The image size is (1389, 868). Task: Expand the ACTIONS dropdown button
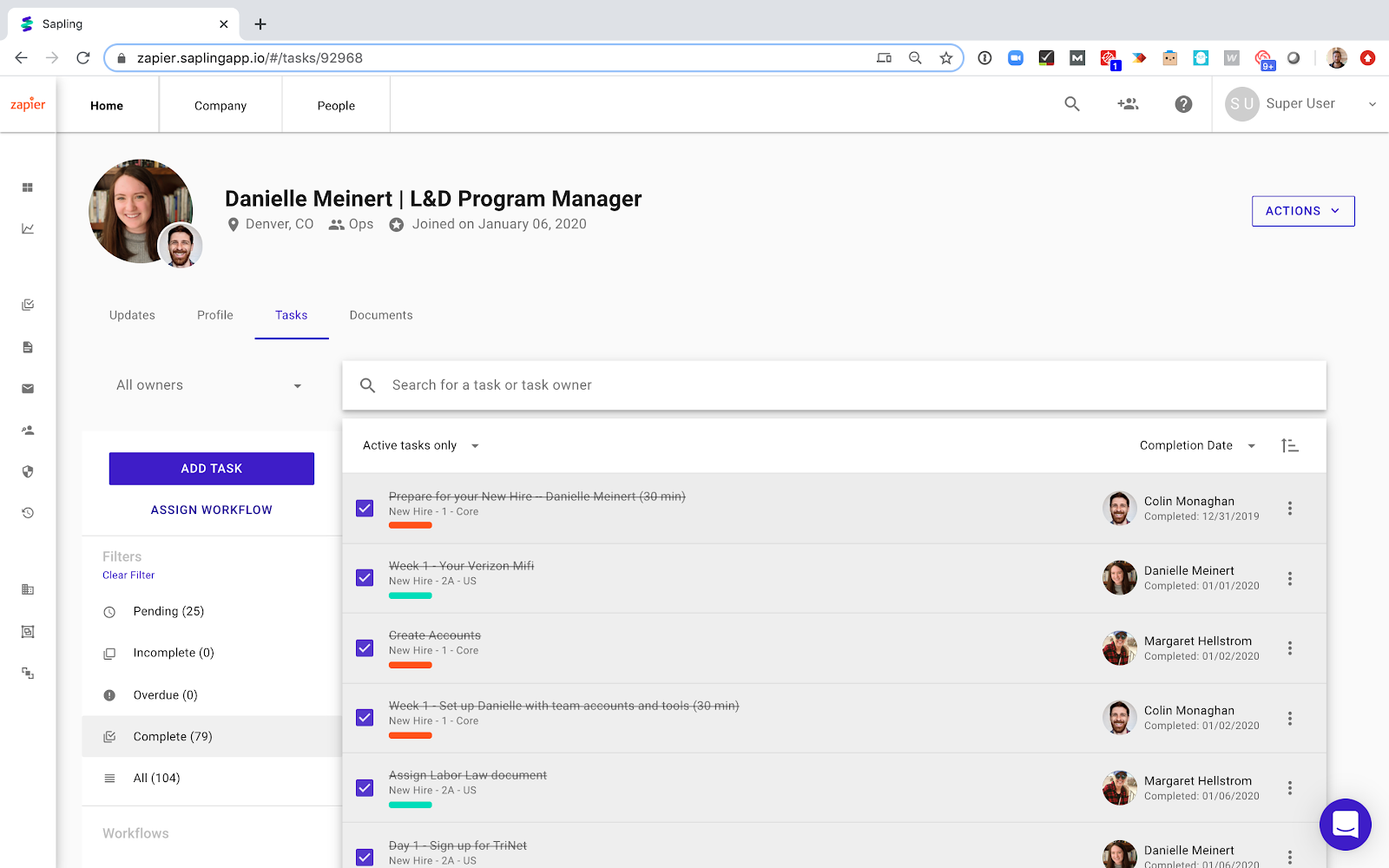[x=1302, y=211]
